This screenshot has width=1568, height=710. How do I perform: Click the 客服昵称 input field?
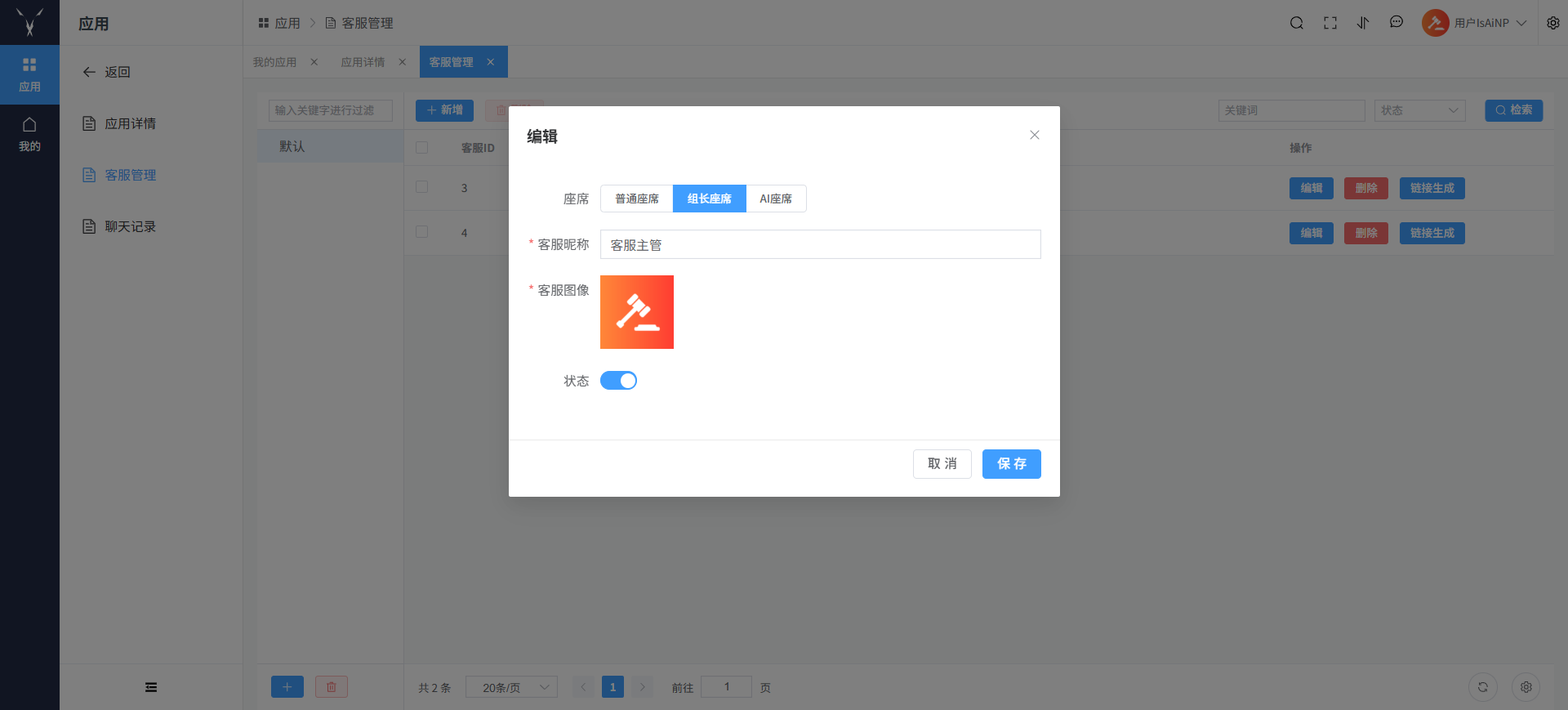point(820,244)
